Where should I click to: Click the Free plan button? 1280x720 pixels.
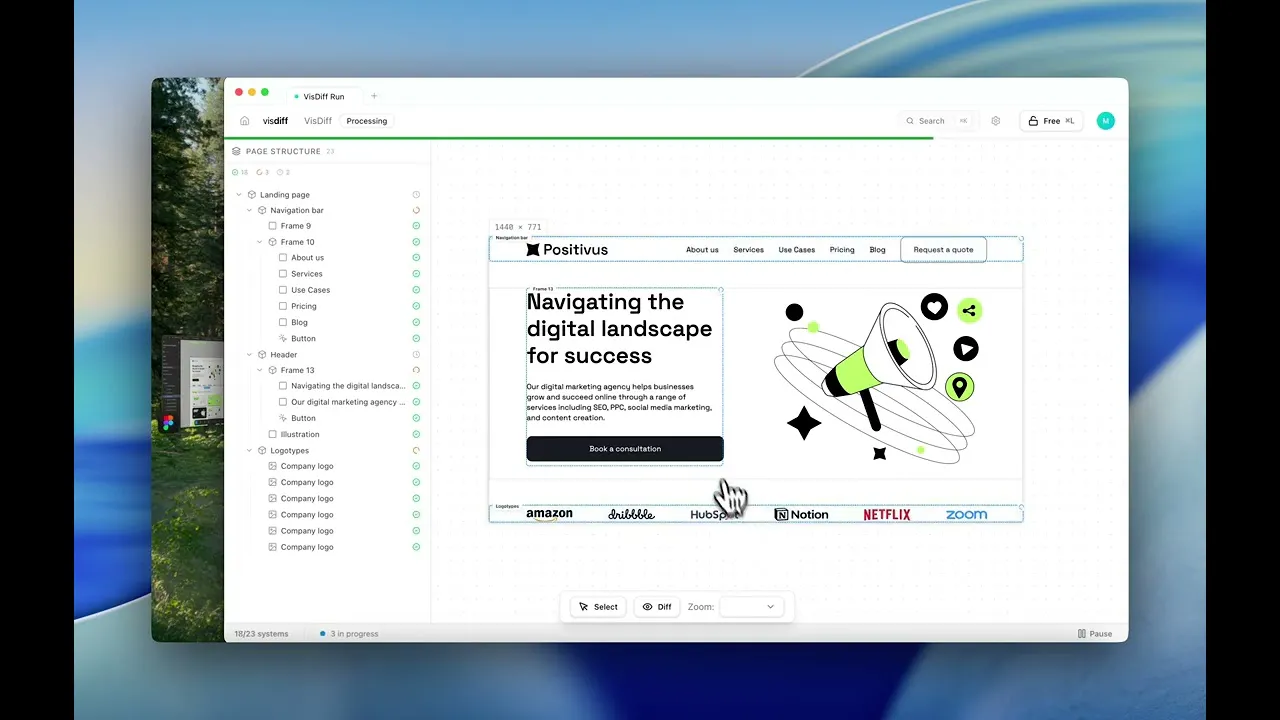click(1051, 121)
